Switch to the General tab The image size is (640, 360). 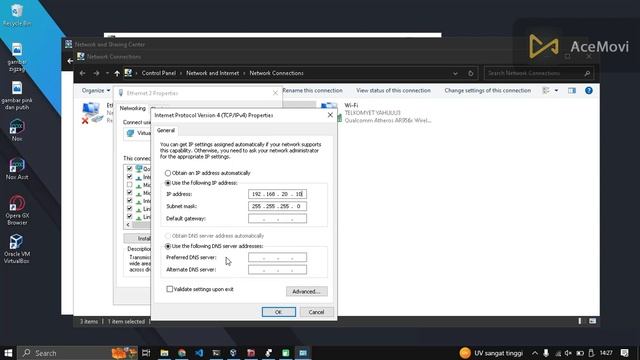coord(166,130)
